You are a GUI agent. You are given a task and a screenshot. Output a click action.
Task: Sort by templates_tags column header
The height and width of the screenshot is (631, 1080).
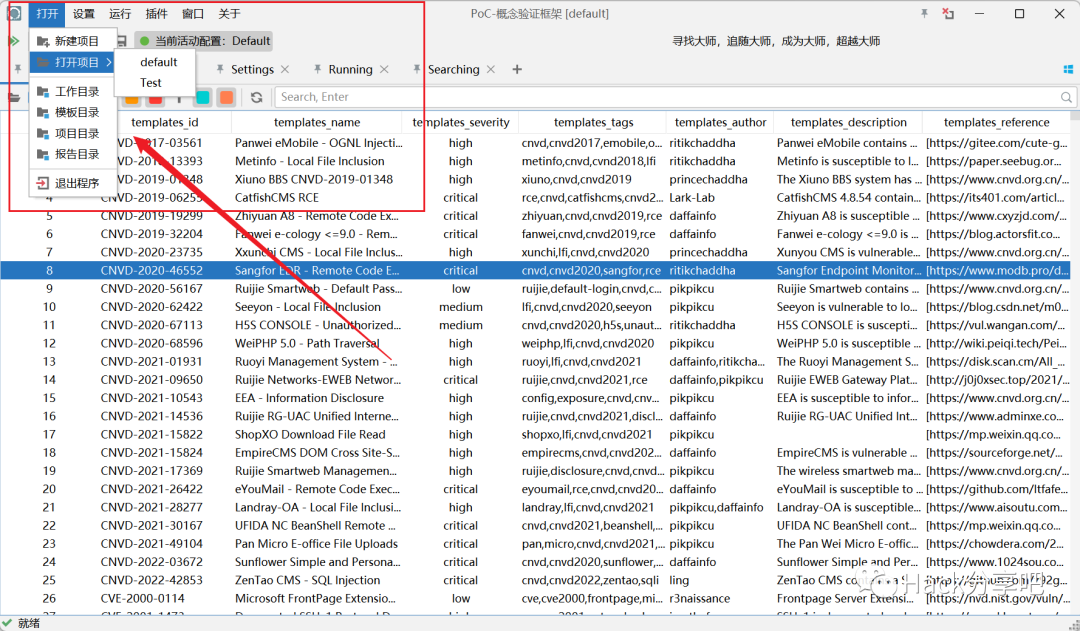593,123
